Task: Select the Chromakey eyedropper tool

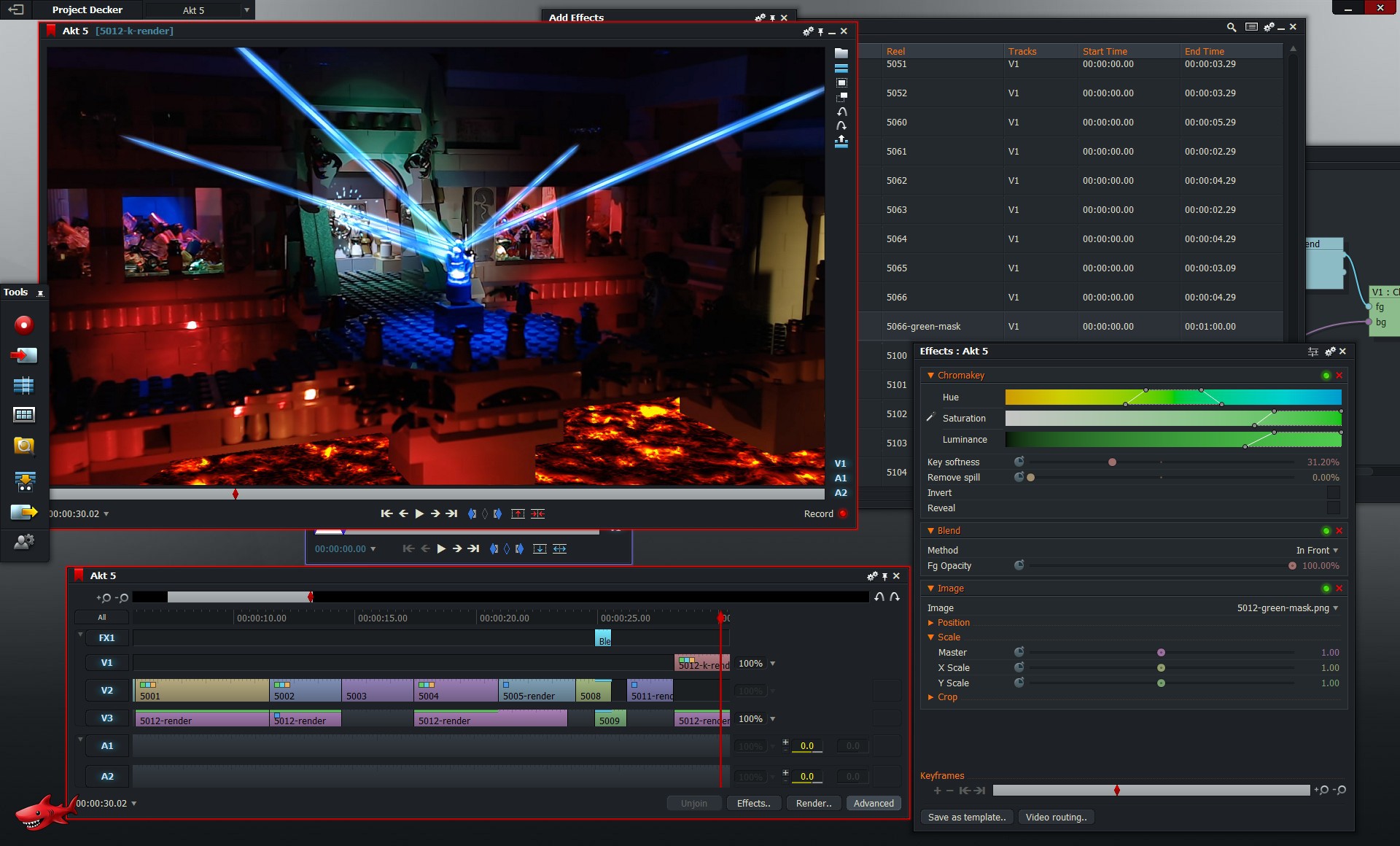Action: coord(930,417)
